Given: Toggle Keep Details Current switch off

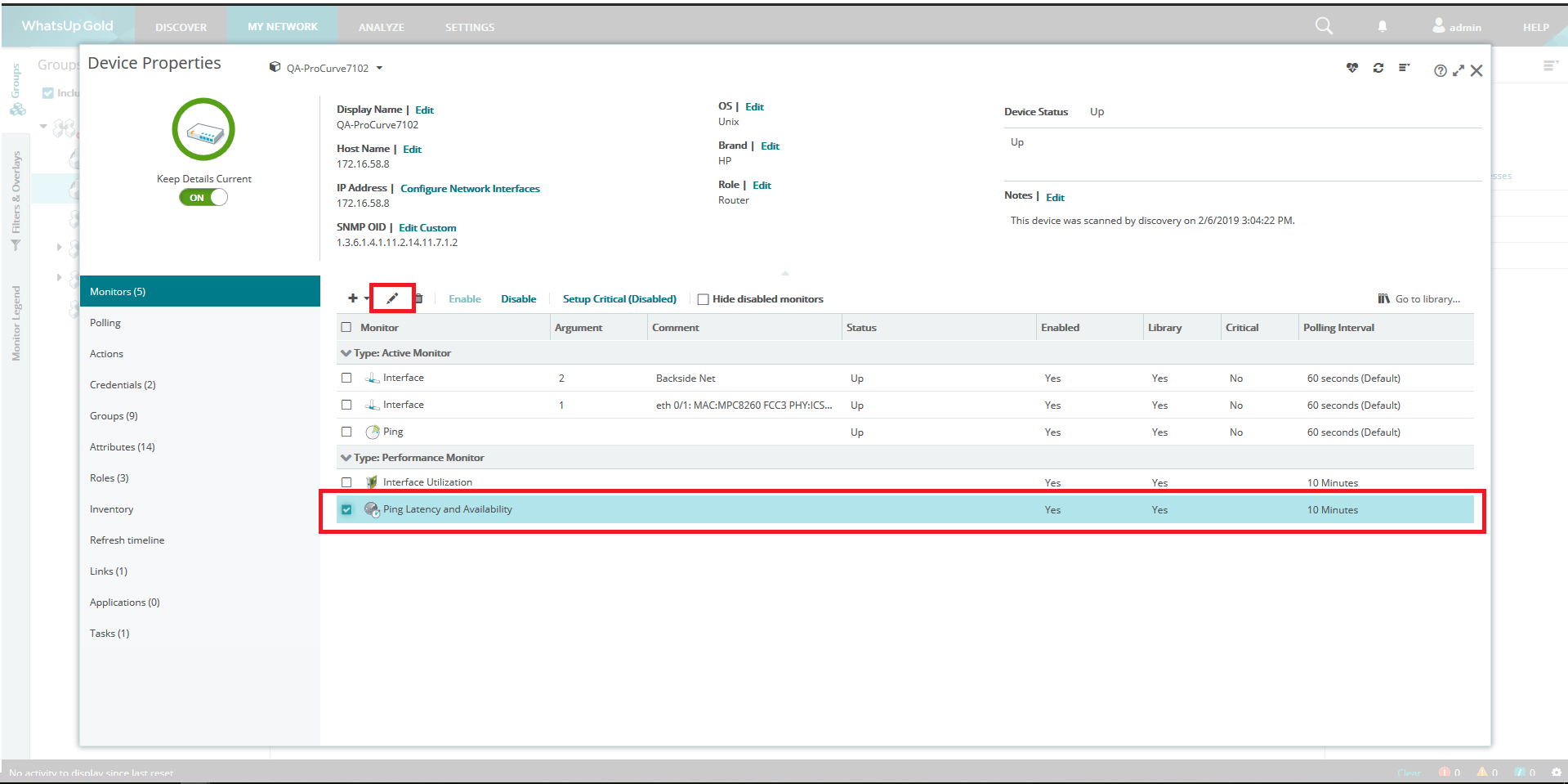Looking at the screenshot, I should [x=203, y=197].
